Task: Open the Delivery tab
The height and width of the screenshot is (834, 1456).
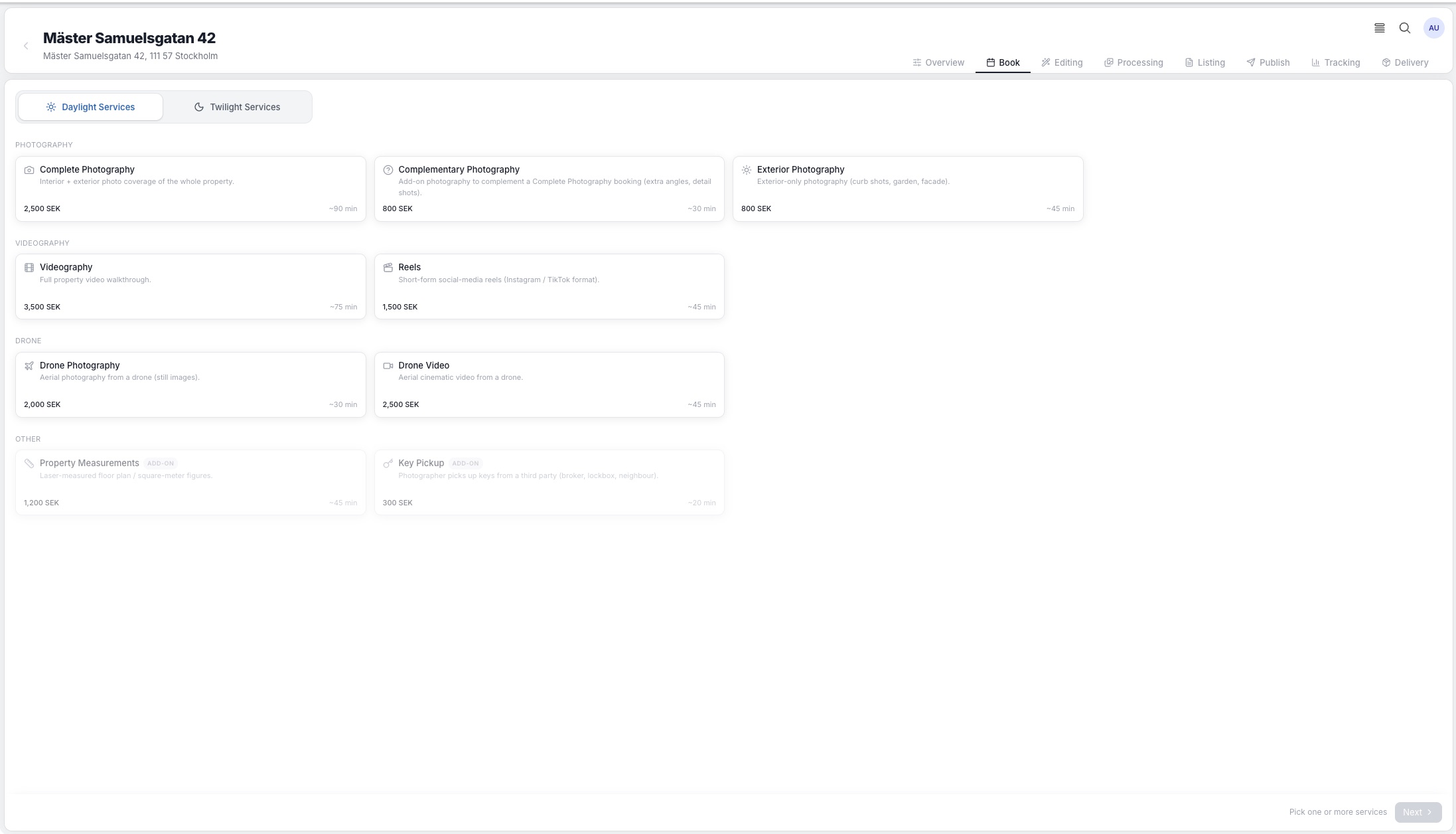Action: [x=1405, y=62]
